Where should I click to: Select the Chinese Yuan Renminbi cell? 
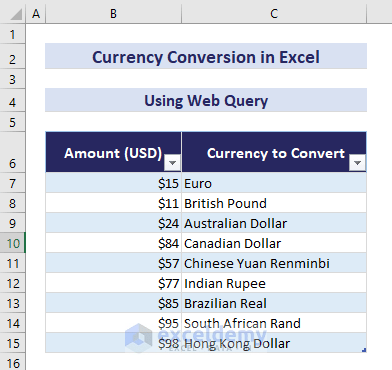click(274, 263)
